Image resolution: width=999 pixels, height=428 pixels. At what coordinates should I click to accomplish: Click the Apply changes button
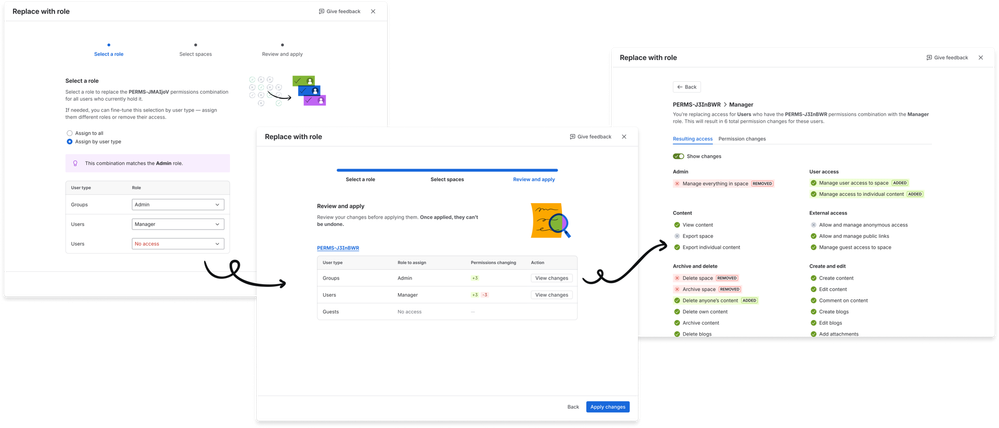click(608, 406)
